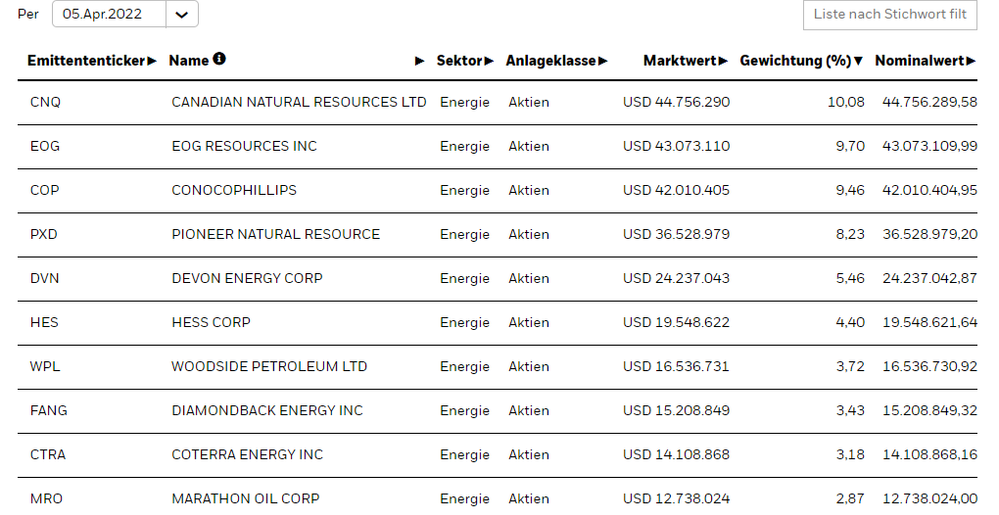Image resolution: width=999 pixels, height=515 pixels.
Task: Sort by Nominalwert column
Action: pyautogui.click(x=925, y=61)
